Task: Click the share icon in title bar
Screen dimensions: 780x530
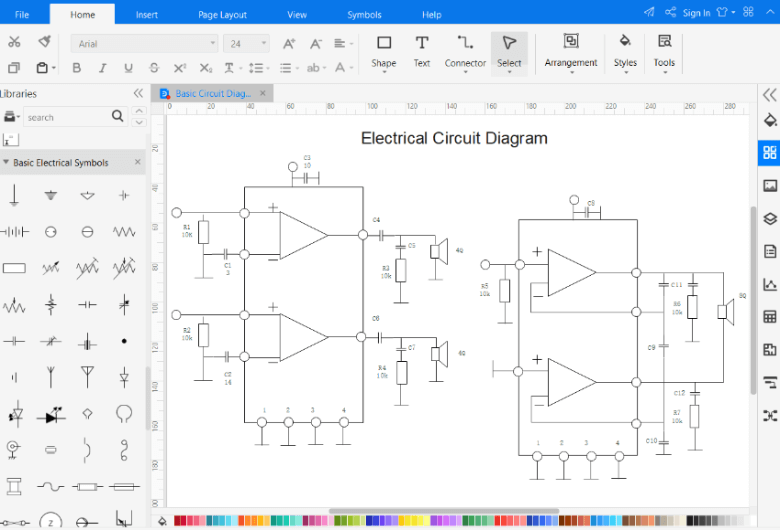Action: click(671, 12)
